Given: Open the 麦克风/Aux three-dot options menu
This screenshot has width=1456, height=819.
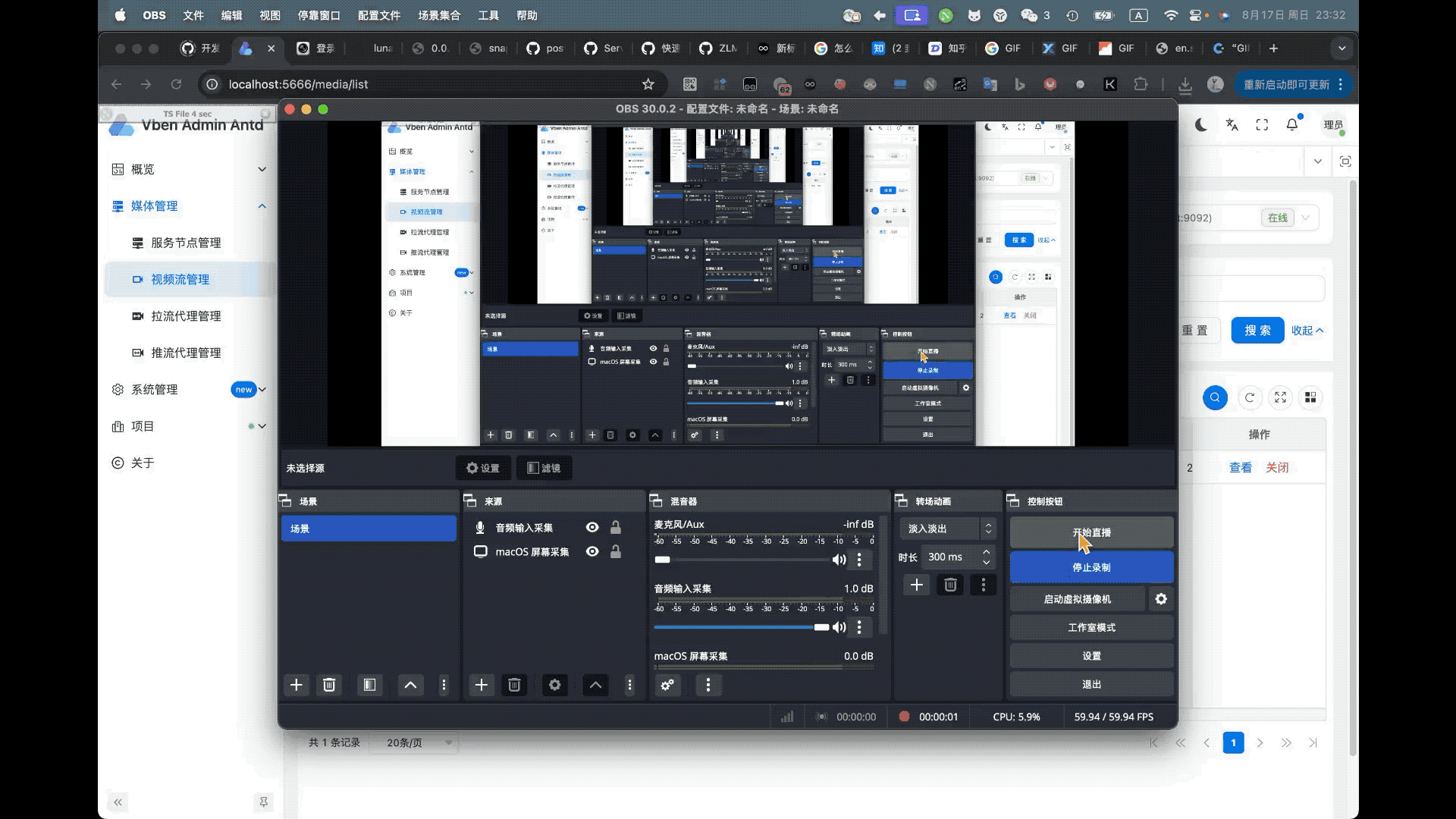Looking at the screenshot, I should pyautogui.click(x=859, y=560).
